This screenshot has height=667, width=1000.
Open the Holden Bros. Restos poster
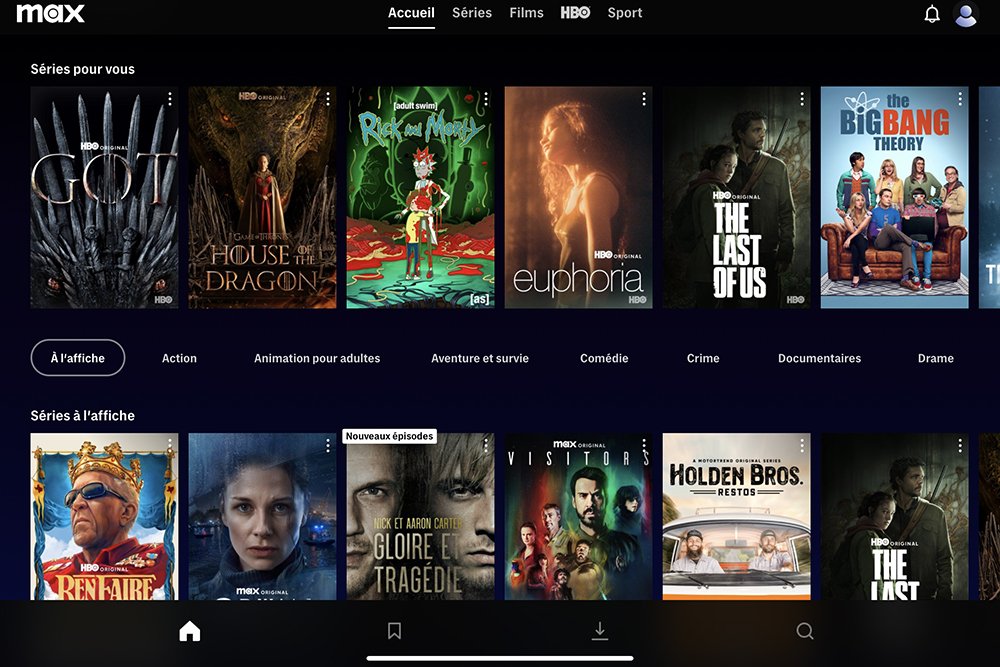pyautogui.click(x=737, y=517)
